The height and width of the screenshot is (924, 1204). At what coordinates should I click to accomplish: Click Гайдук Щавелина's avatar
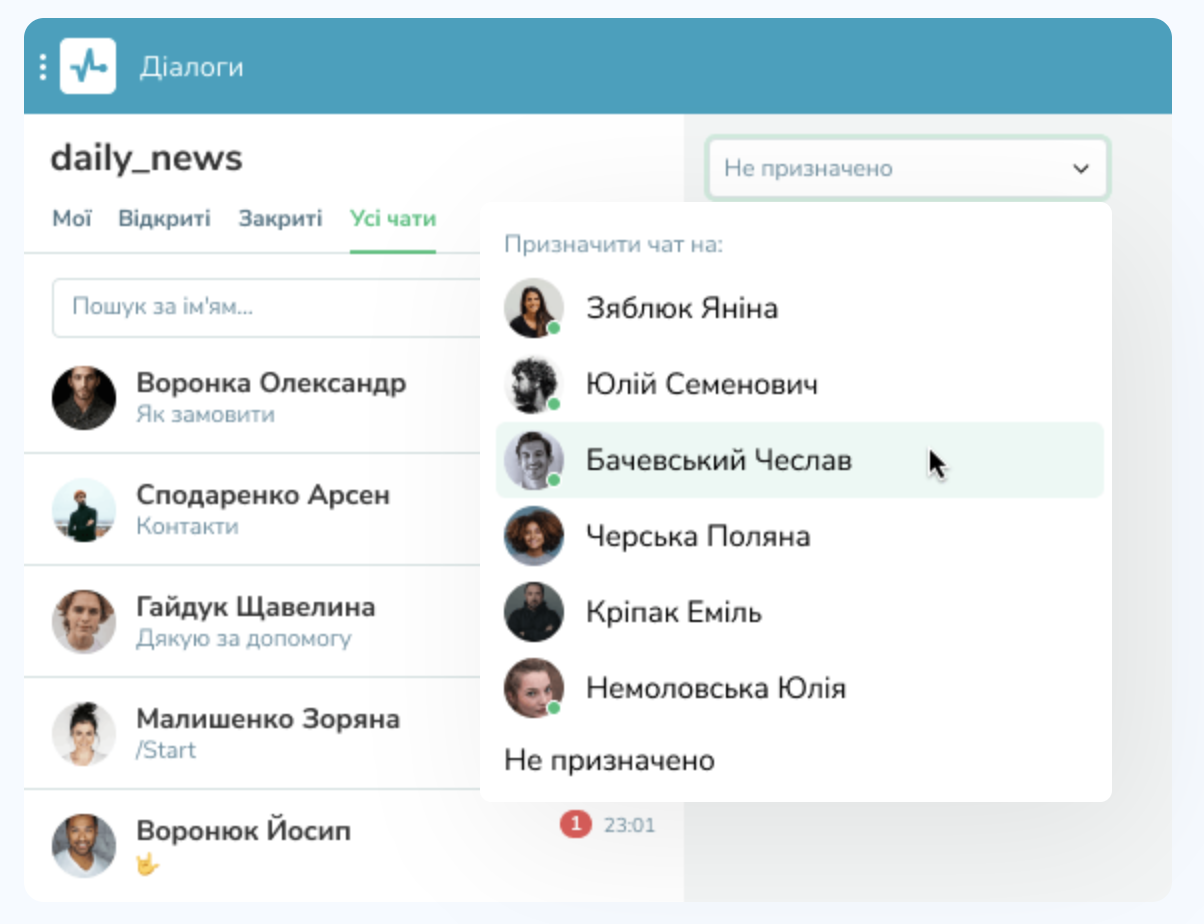coord(84,622)
